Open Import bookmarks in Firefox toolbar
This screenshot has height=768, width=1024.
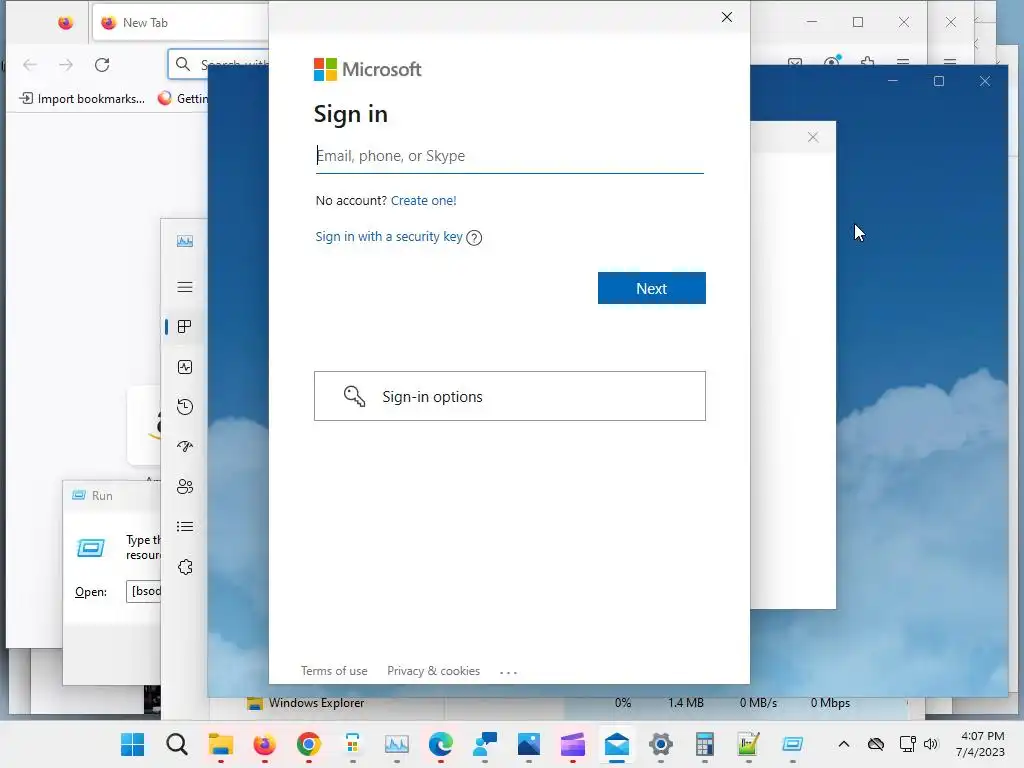[x=82, y=99]
